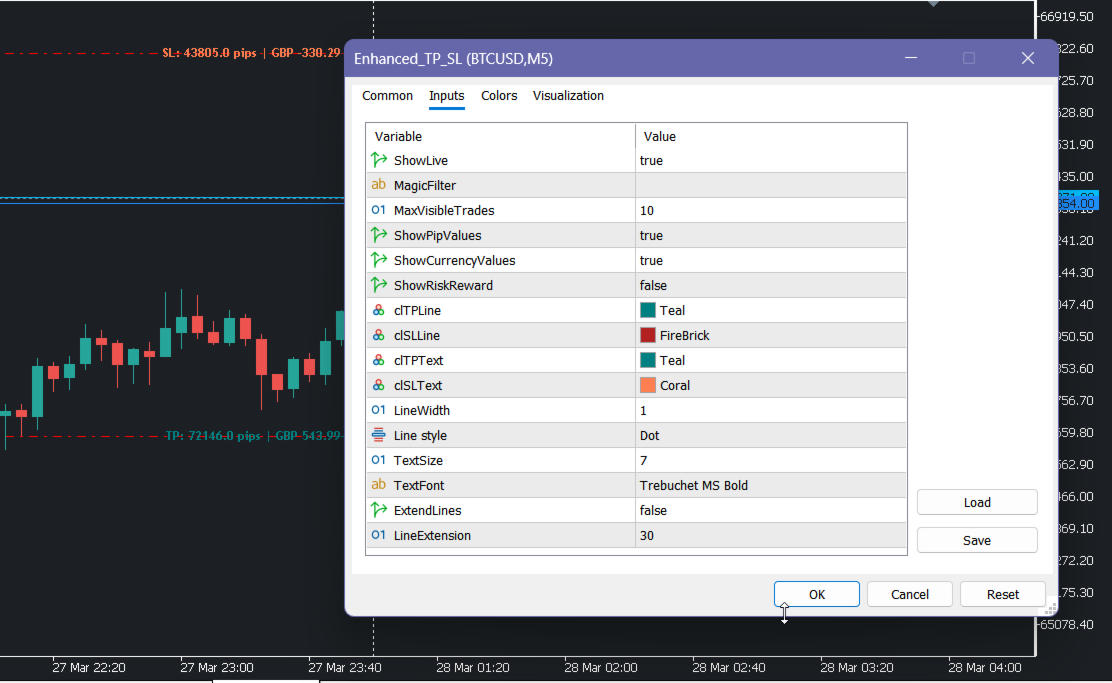Edit the empty MagicFilter value field

771,185
